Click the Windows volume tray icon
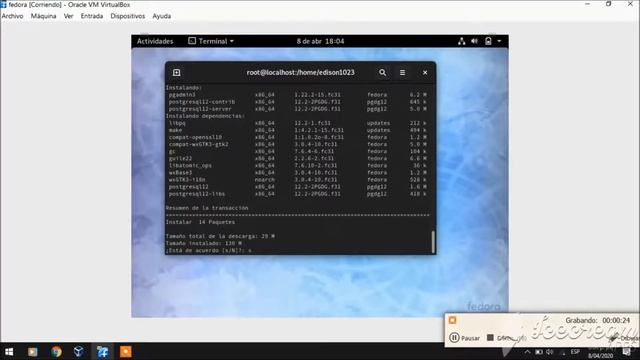This screenshot has width=640, height=360. (x=550, y=352)
